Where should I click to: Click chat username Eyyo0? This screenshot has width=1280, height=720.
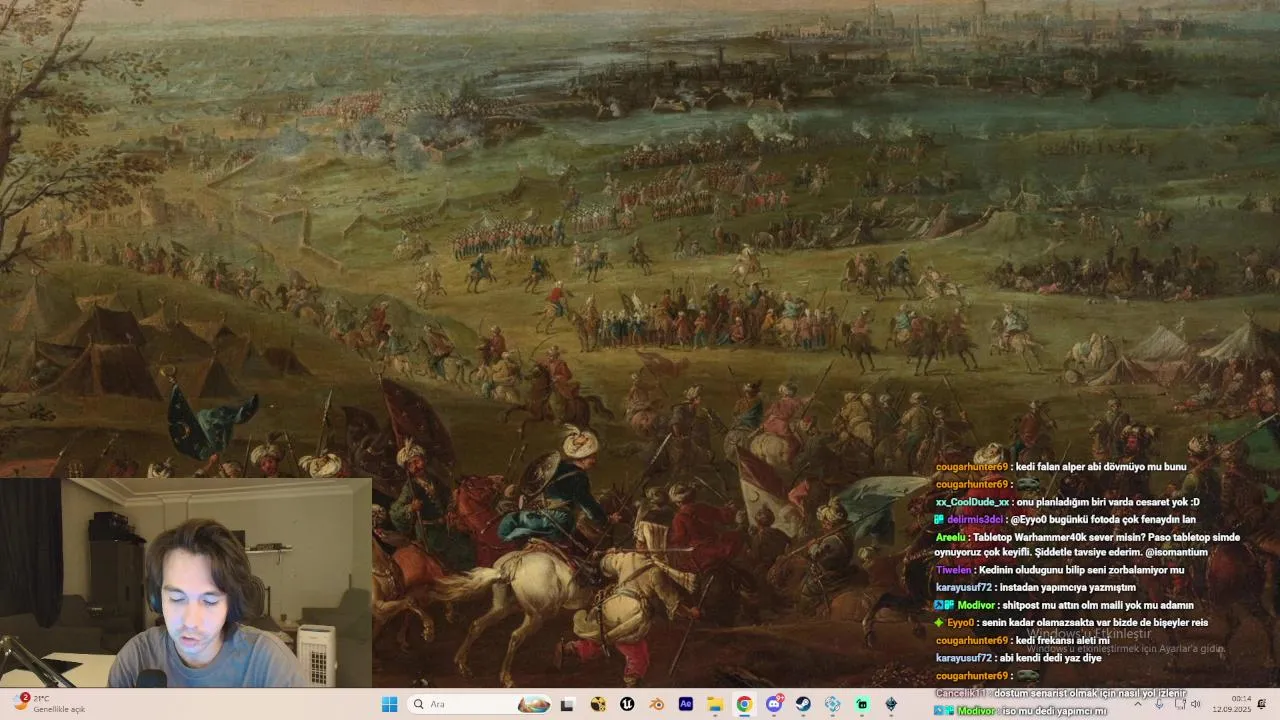[960, 622]
